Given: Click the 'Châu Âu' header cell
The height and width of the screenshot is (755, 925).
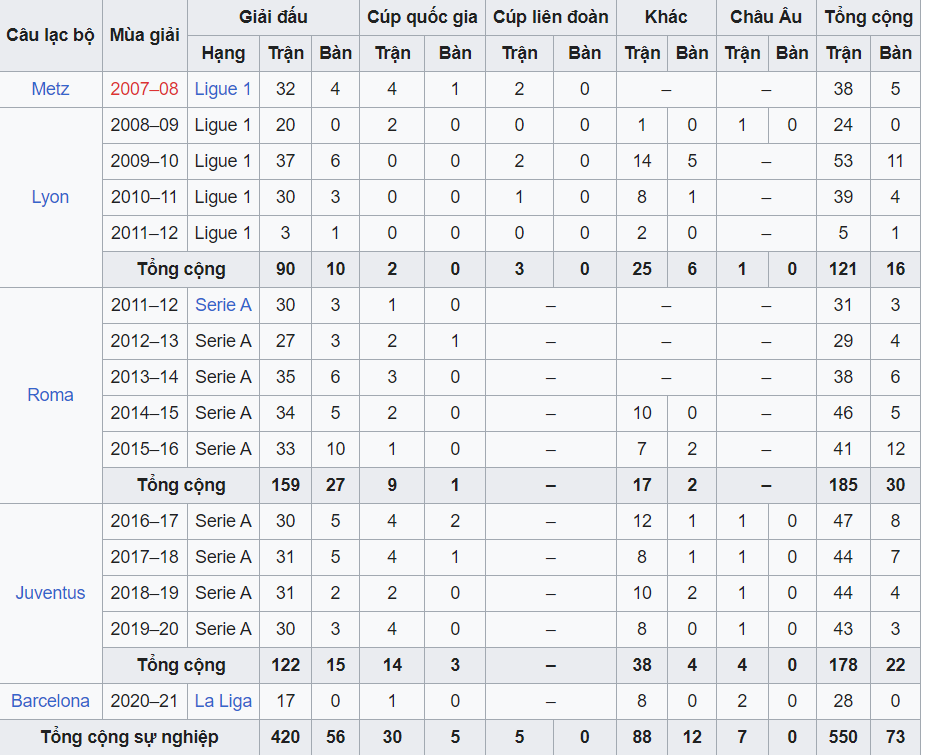Looking at the screenshot, I should click(766, 17).
